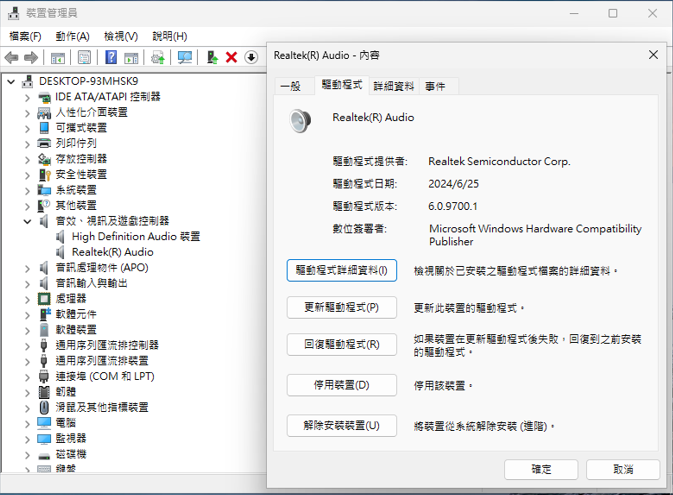Click the down-arrow disable device icon

coord(251,57)
